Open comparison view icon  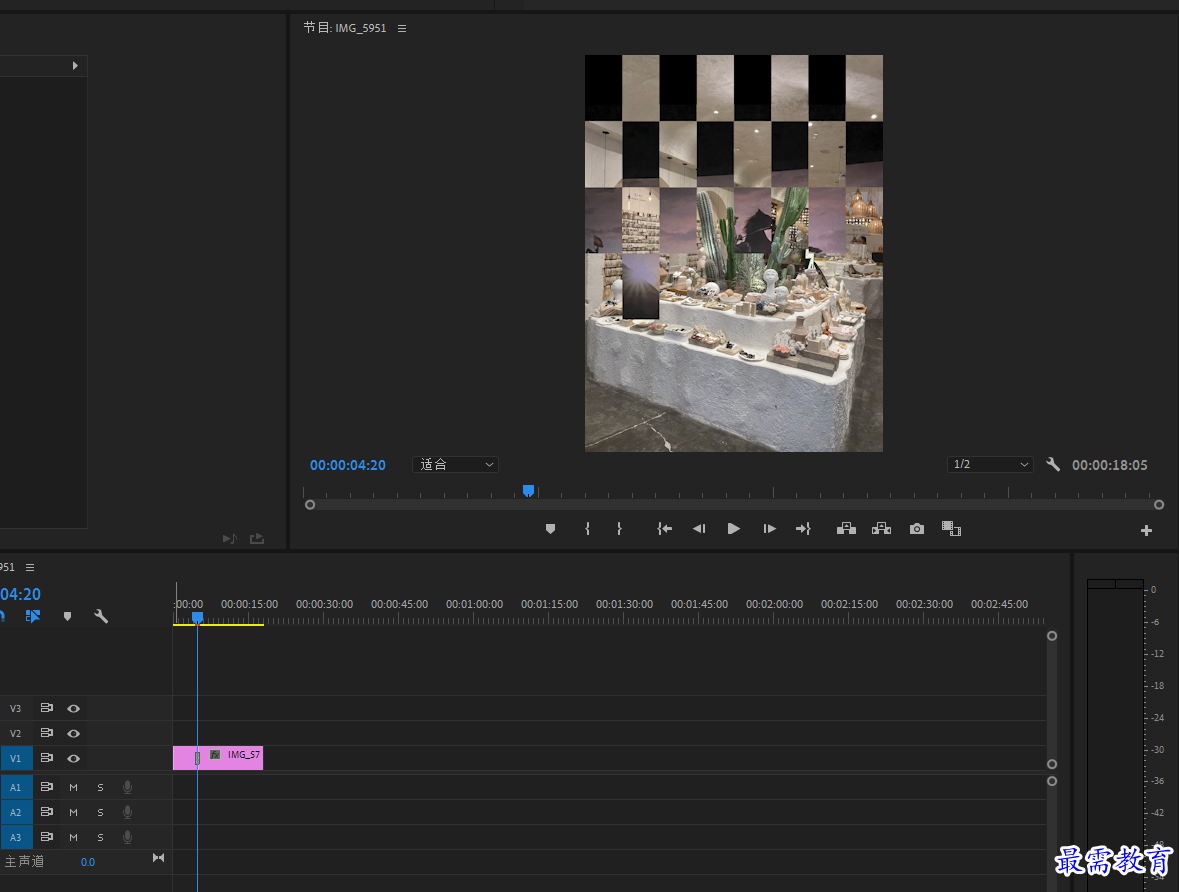[x=951, y=529]
